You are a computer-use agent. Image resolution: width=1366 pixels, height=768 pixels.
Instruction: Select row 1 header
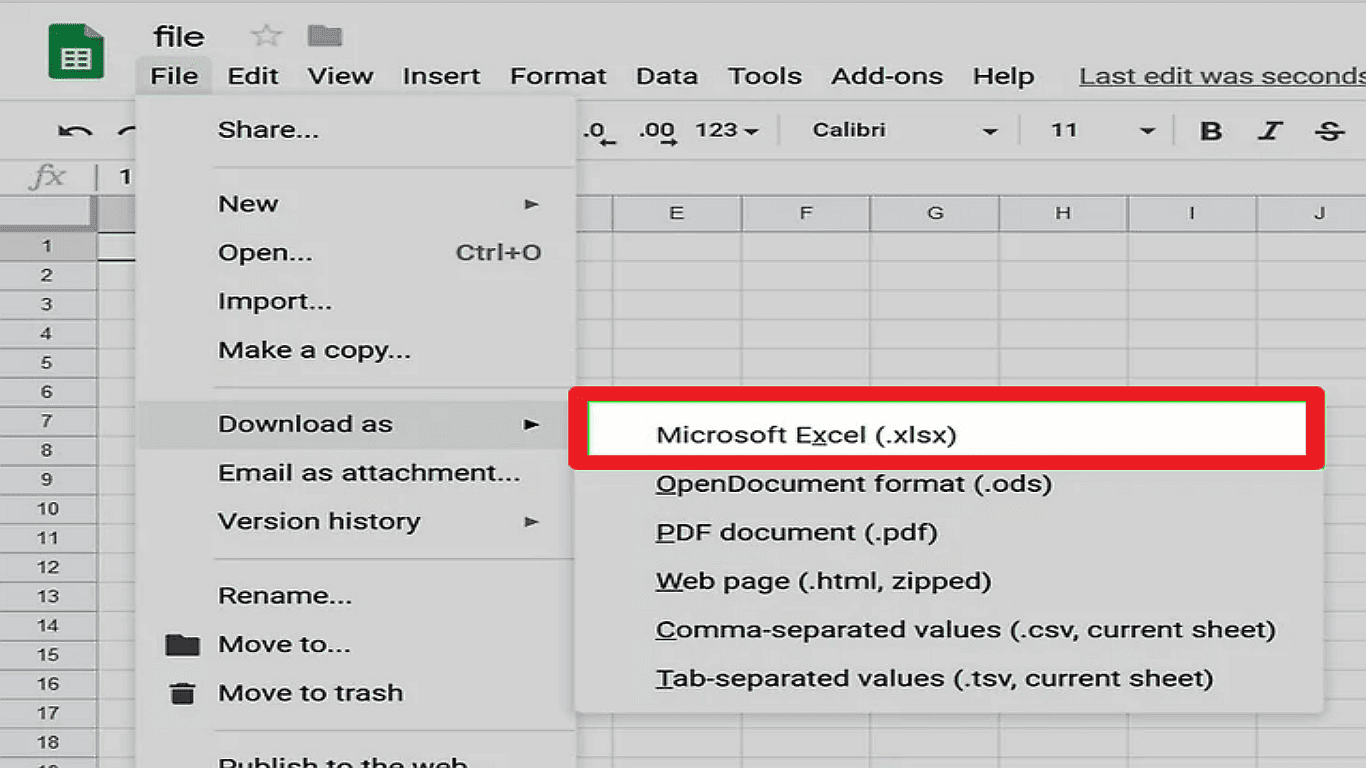pyautogui.click(x=47, y=246)
